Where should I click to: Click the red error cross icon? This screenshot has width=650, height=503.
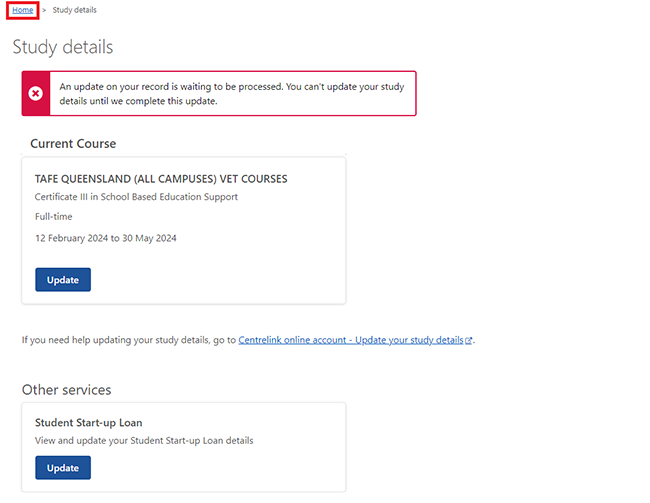click(x=36, y=93)
